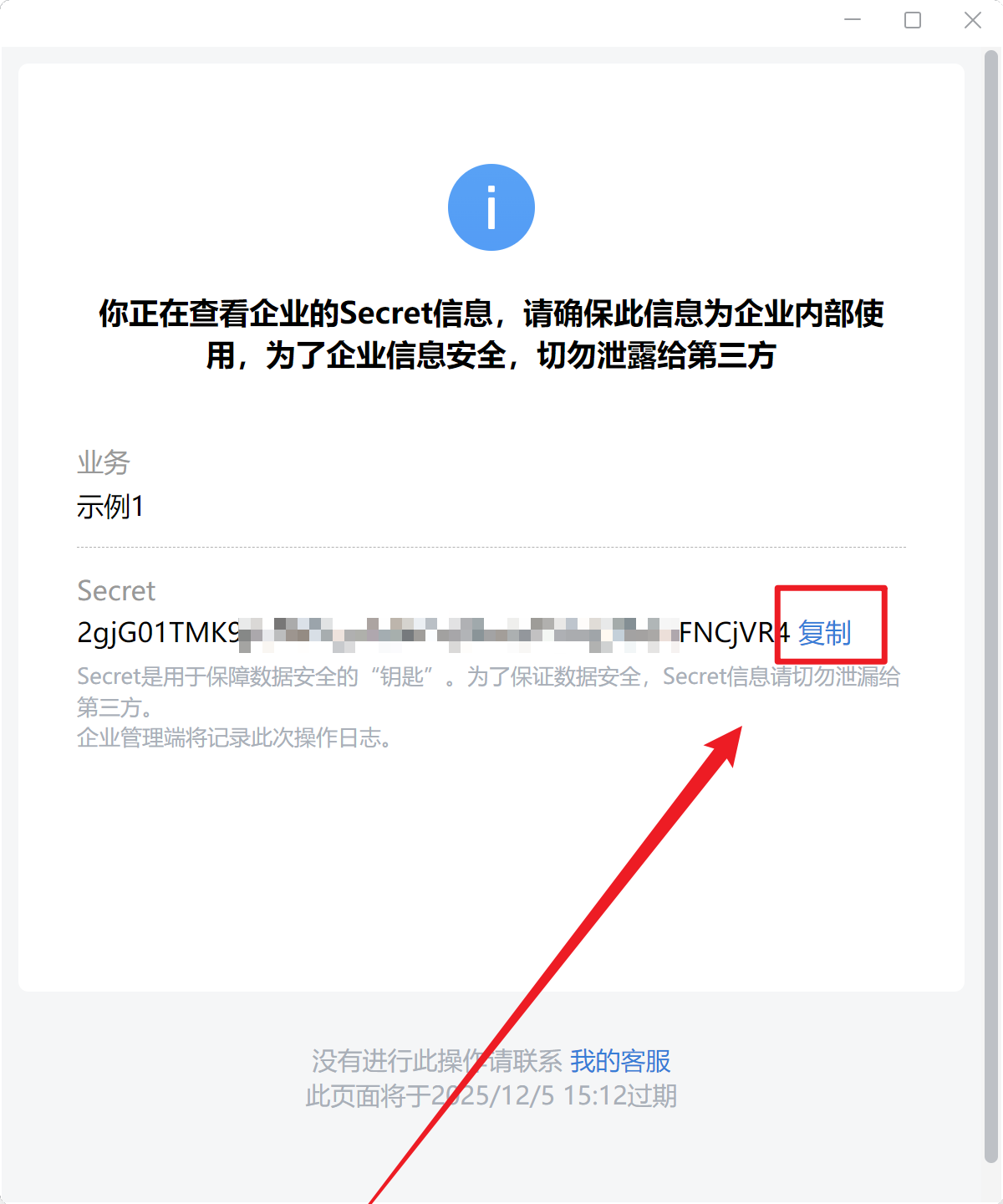1003x1204 pixels.
Task: Open the 我的客服 support link
Action: point(620,1061)
